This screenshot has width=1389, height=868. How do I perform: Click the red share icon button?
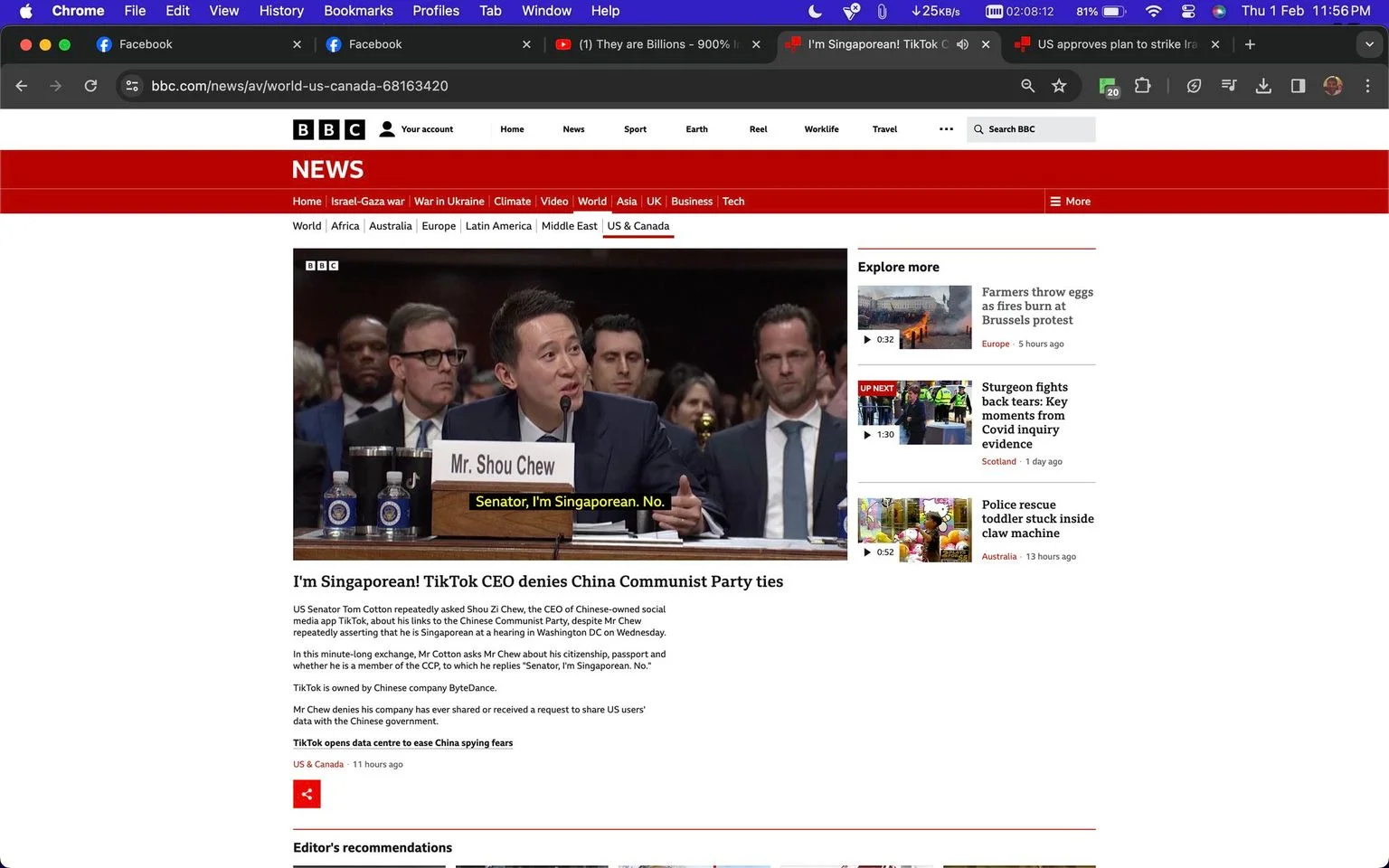pos(307,794)
